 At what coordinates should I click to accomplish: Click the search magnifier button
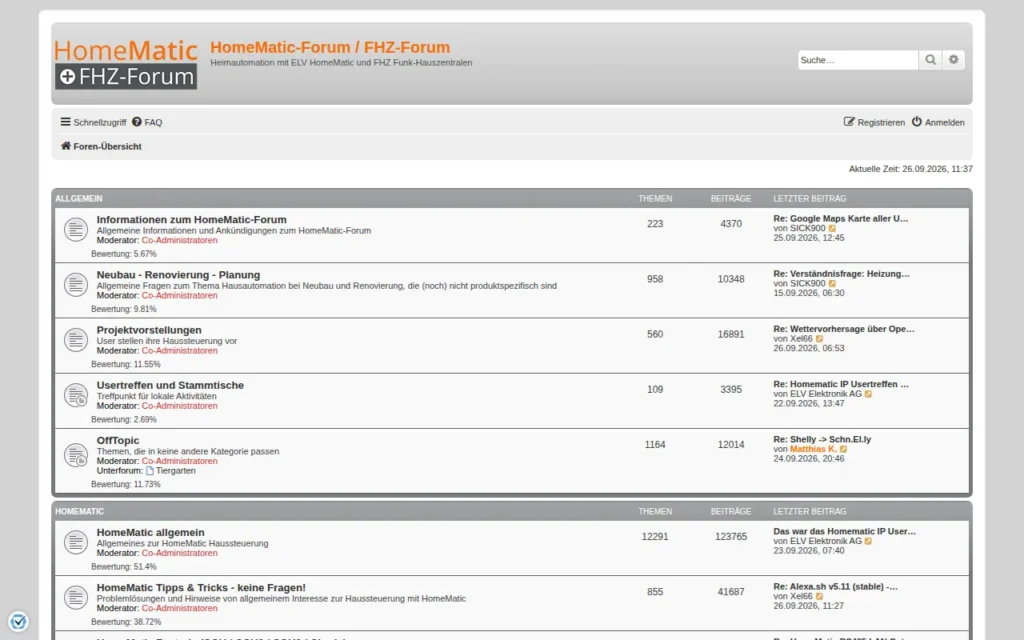(931, 59)
